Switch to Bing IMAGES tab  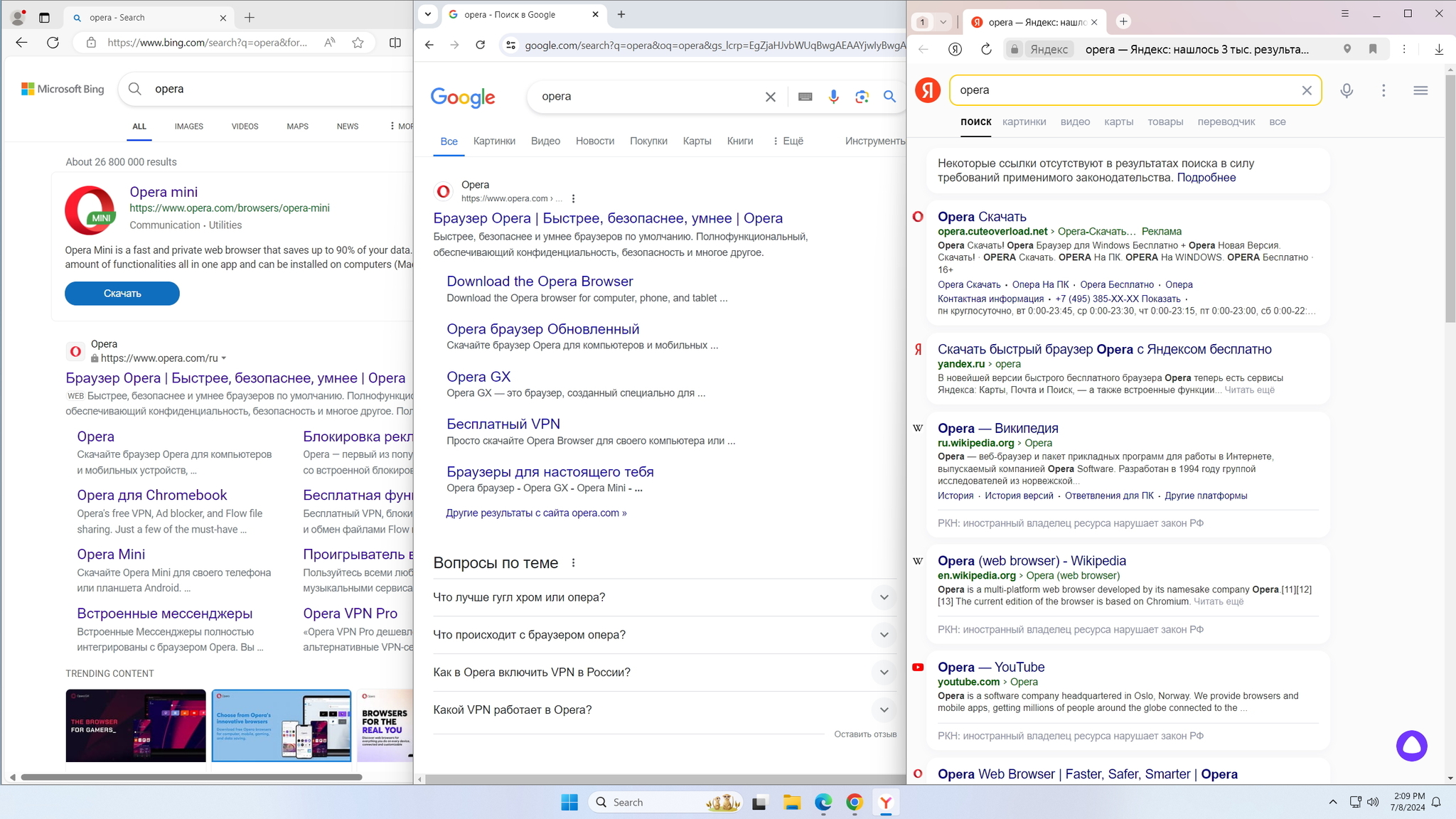(188, 127)
